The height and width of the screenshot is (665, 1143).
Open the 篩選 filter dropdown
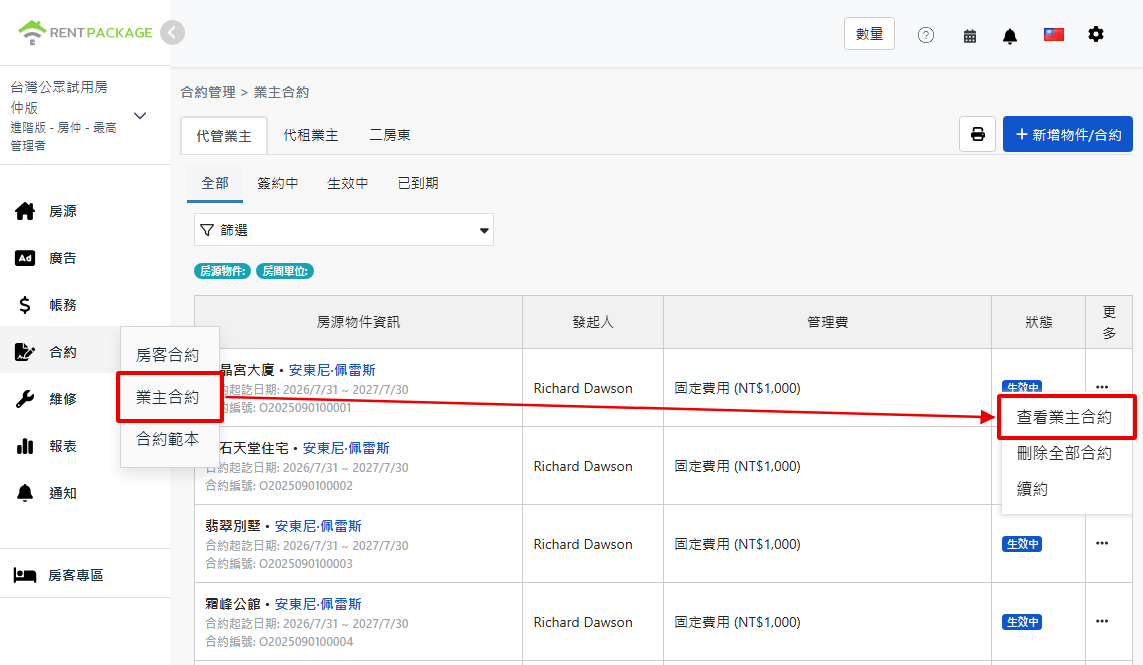(x=343, y=230)
